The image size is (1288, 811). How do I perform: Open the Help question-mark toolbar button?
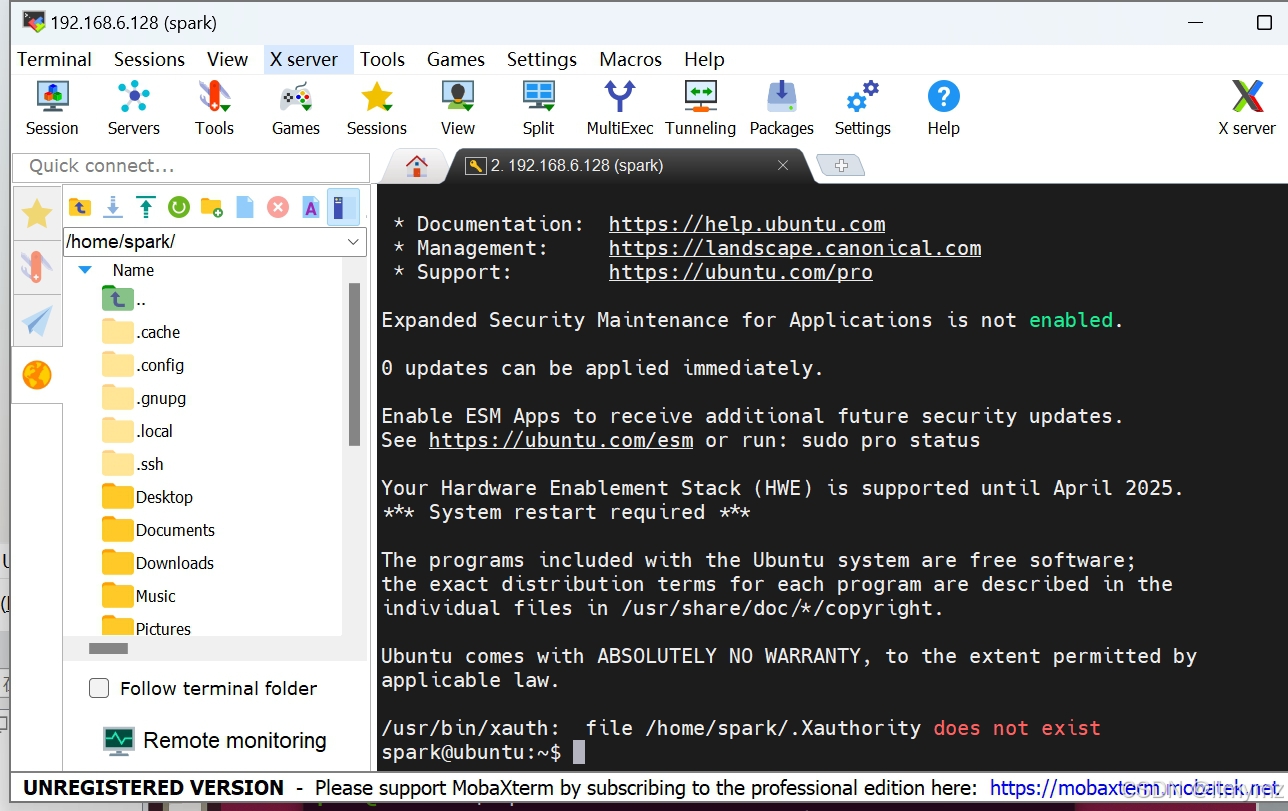[943, 109]
